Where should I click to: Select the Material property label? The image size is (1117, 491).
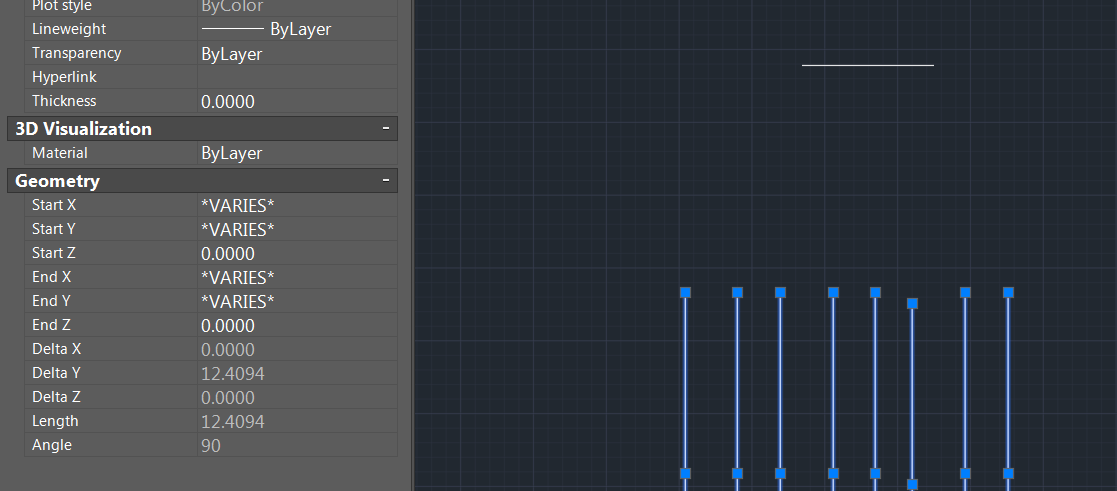[x=60, y=153]
